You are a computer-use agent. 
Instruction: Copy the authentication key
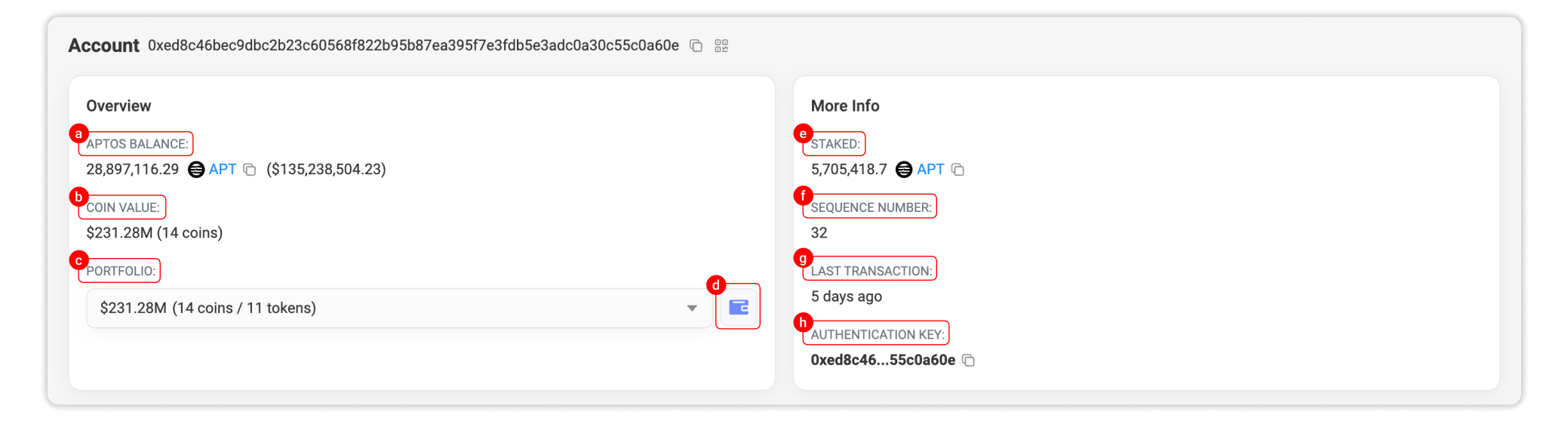(x=969, y=361)
